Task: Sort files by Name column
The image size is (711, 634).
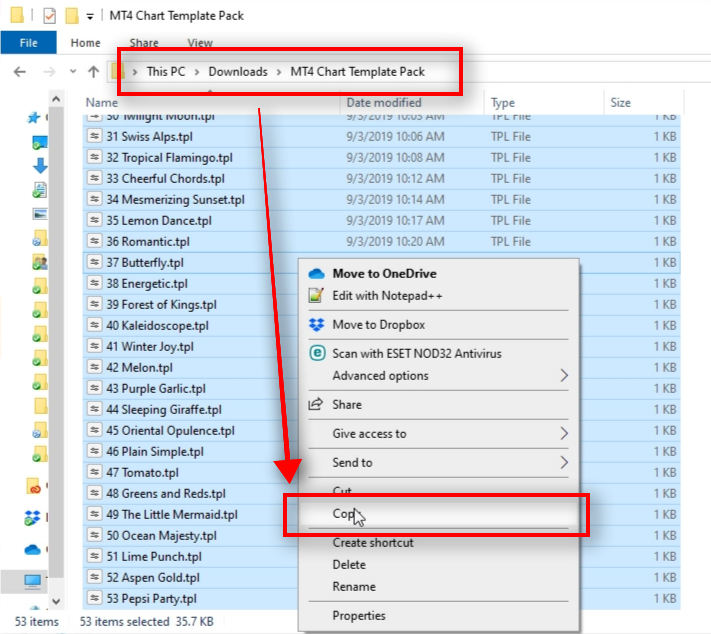Action: coord(102,102)
